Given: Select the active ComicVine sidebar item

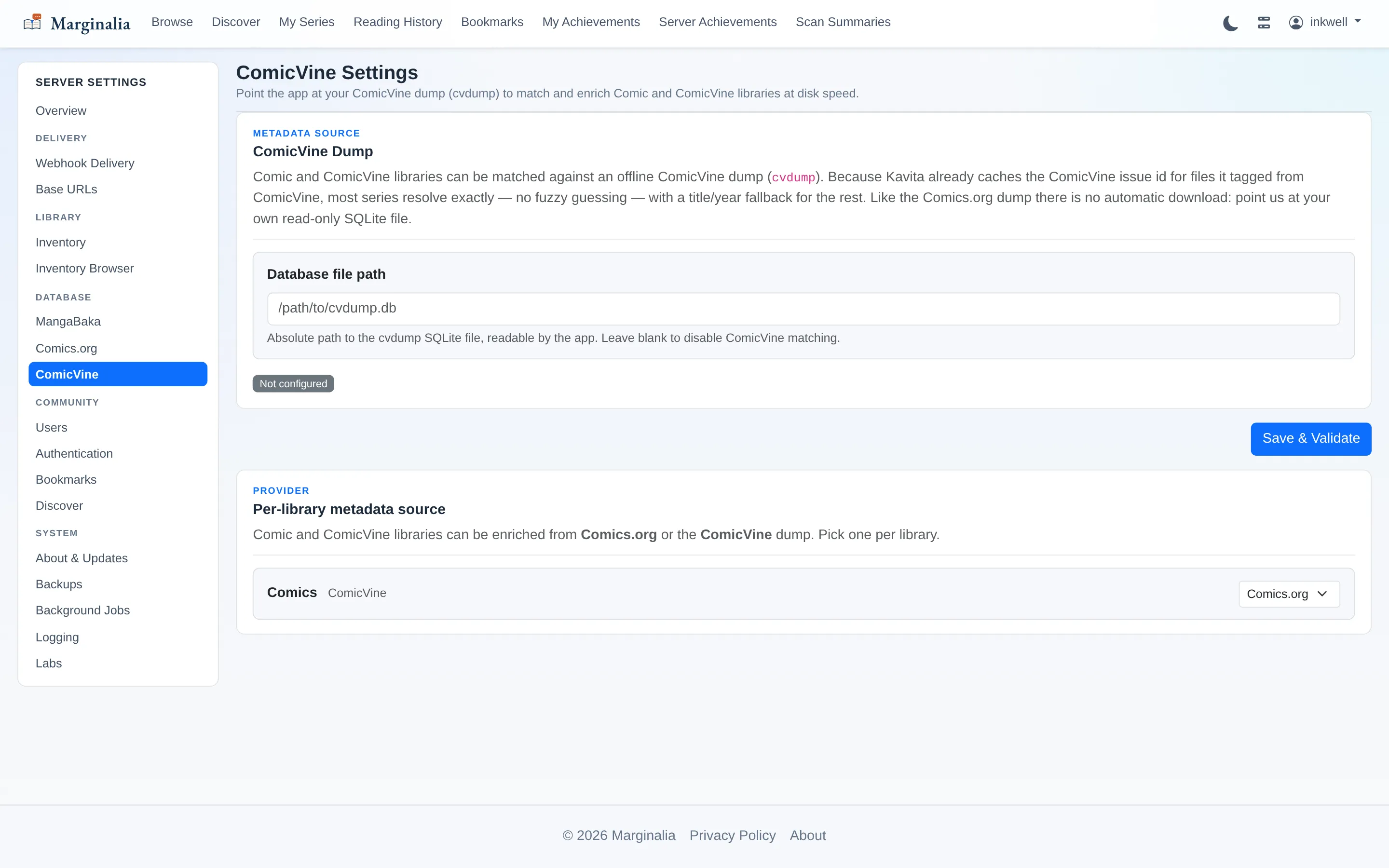Looking at the screenshot, I should 118,374.
